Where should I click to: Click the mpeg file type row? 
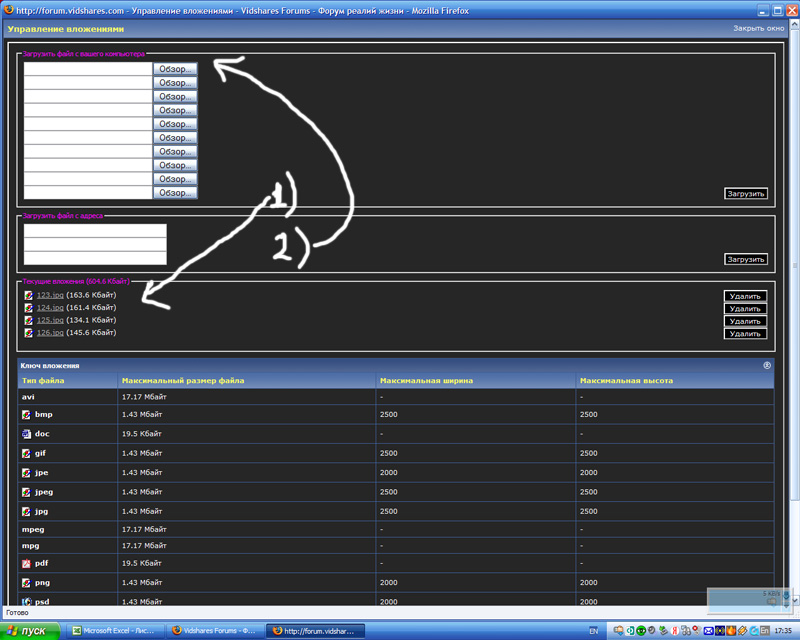396,530
